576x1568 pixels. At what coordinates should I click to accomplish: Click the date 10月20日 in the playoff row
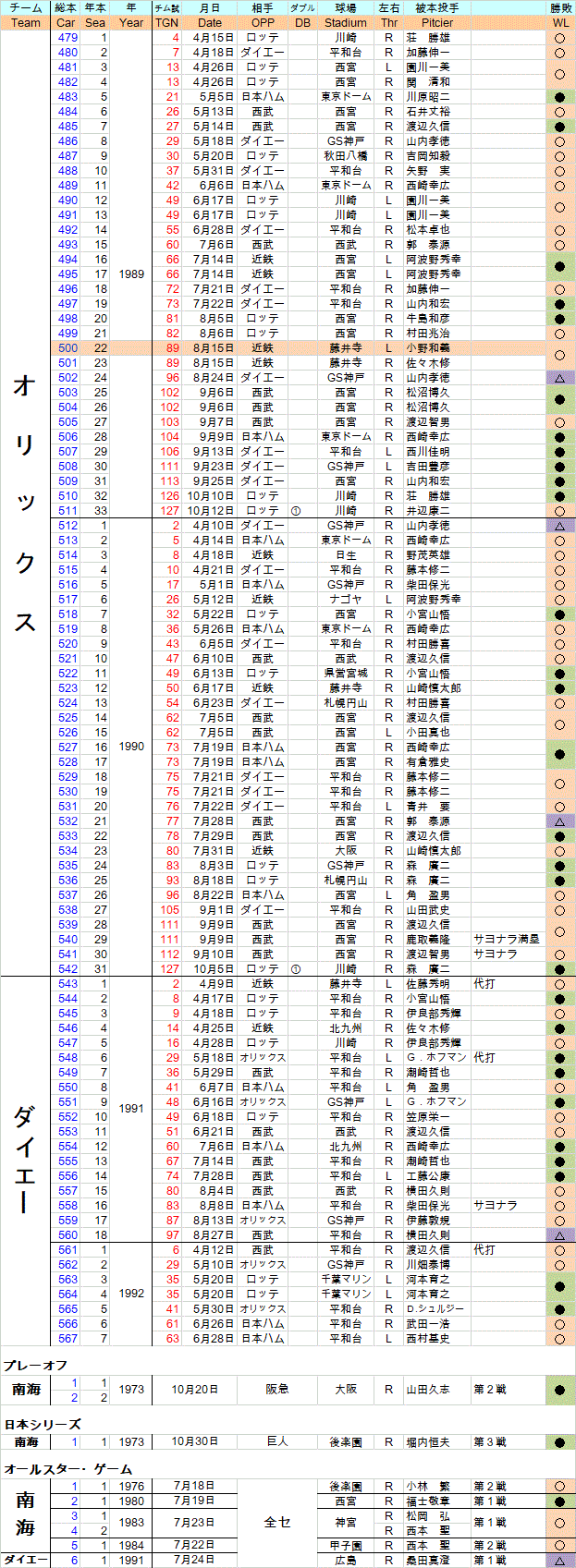(195, 1390)
